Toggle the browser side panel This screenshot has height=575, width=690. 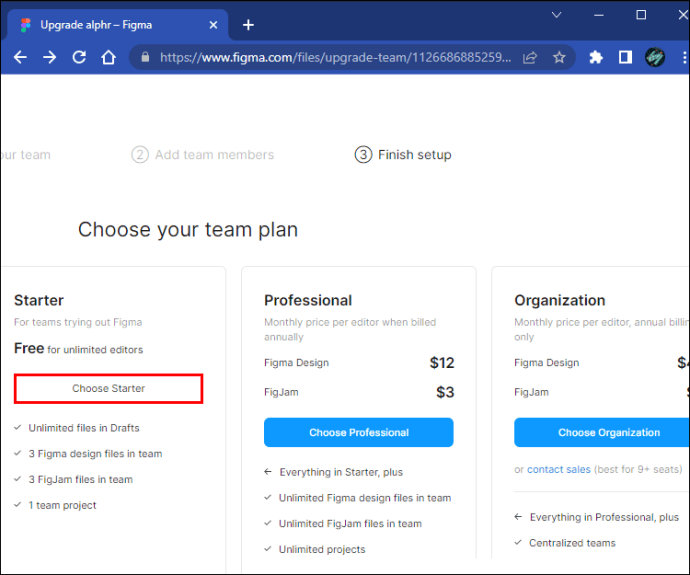(625, 57)
